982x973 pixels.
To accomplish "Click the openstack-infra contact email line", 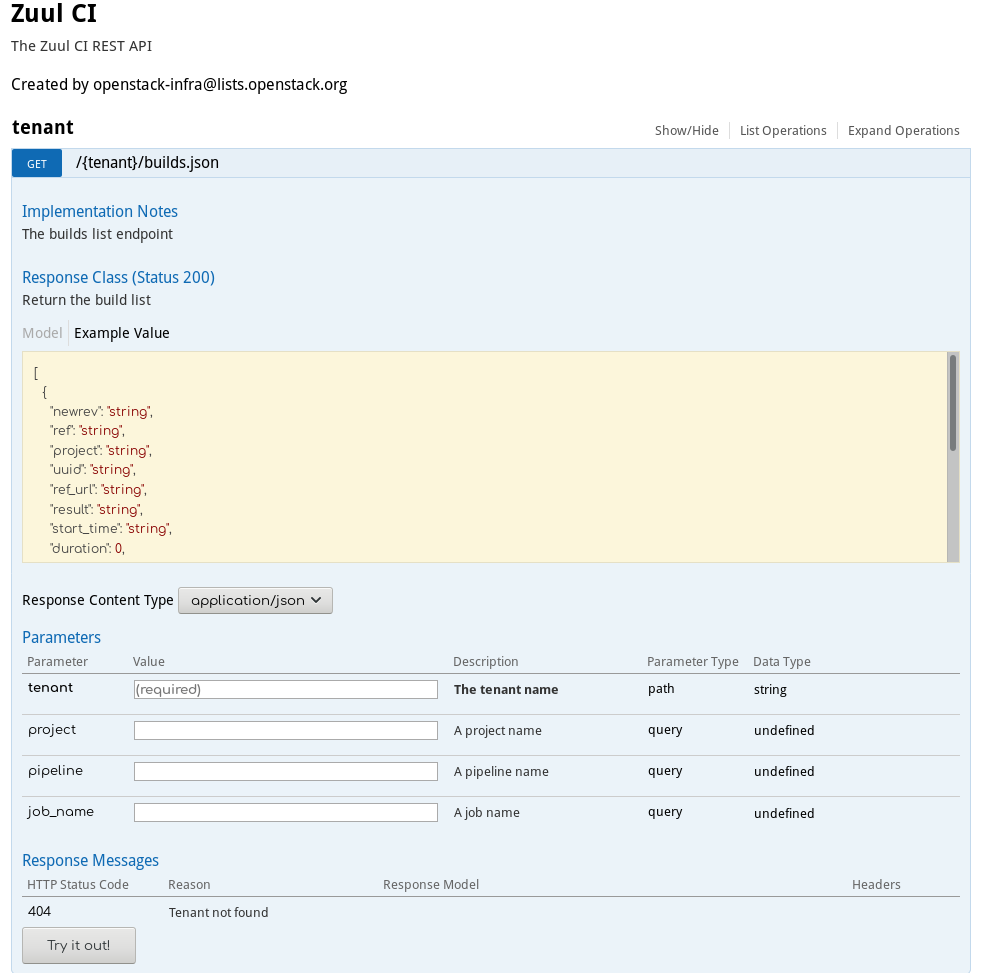I will (x=179, y=85).
